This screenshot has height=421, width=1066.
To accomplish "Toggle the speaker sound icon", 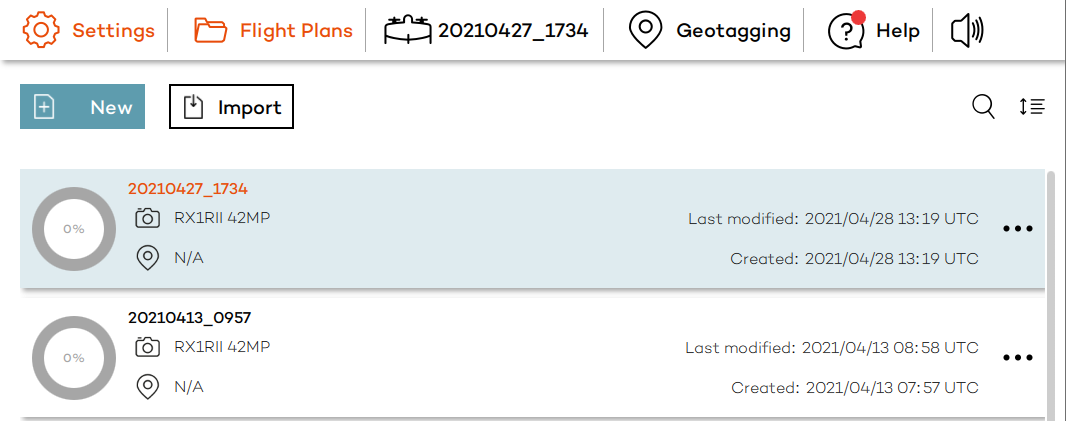I will click(966, 31).
